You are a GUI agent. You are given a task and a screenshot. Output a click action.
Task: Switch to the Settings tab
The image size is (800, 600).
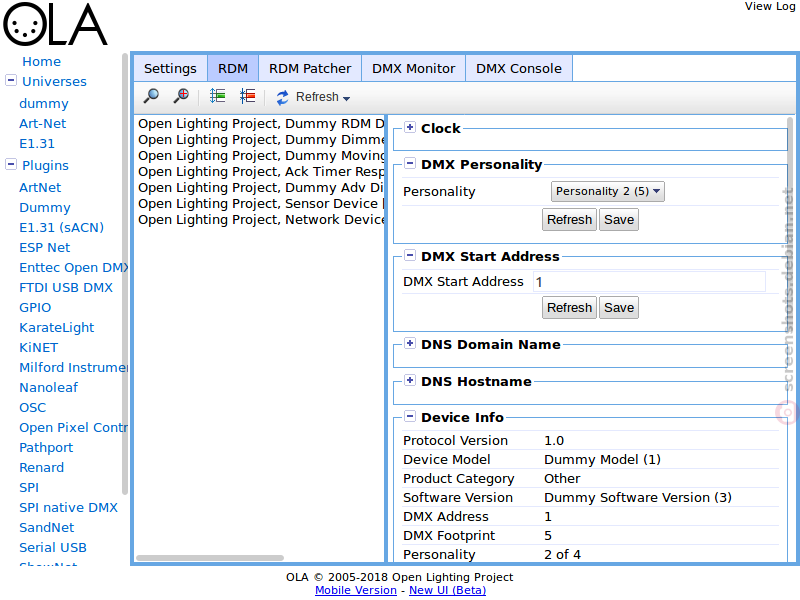coord(170,68)
